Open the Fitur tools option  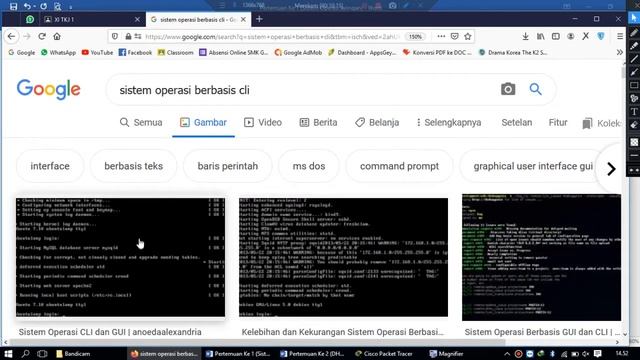tap(558, 122)
